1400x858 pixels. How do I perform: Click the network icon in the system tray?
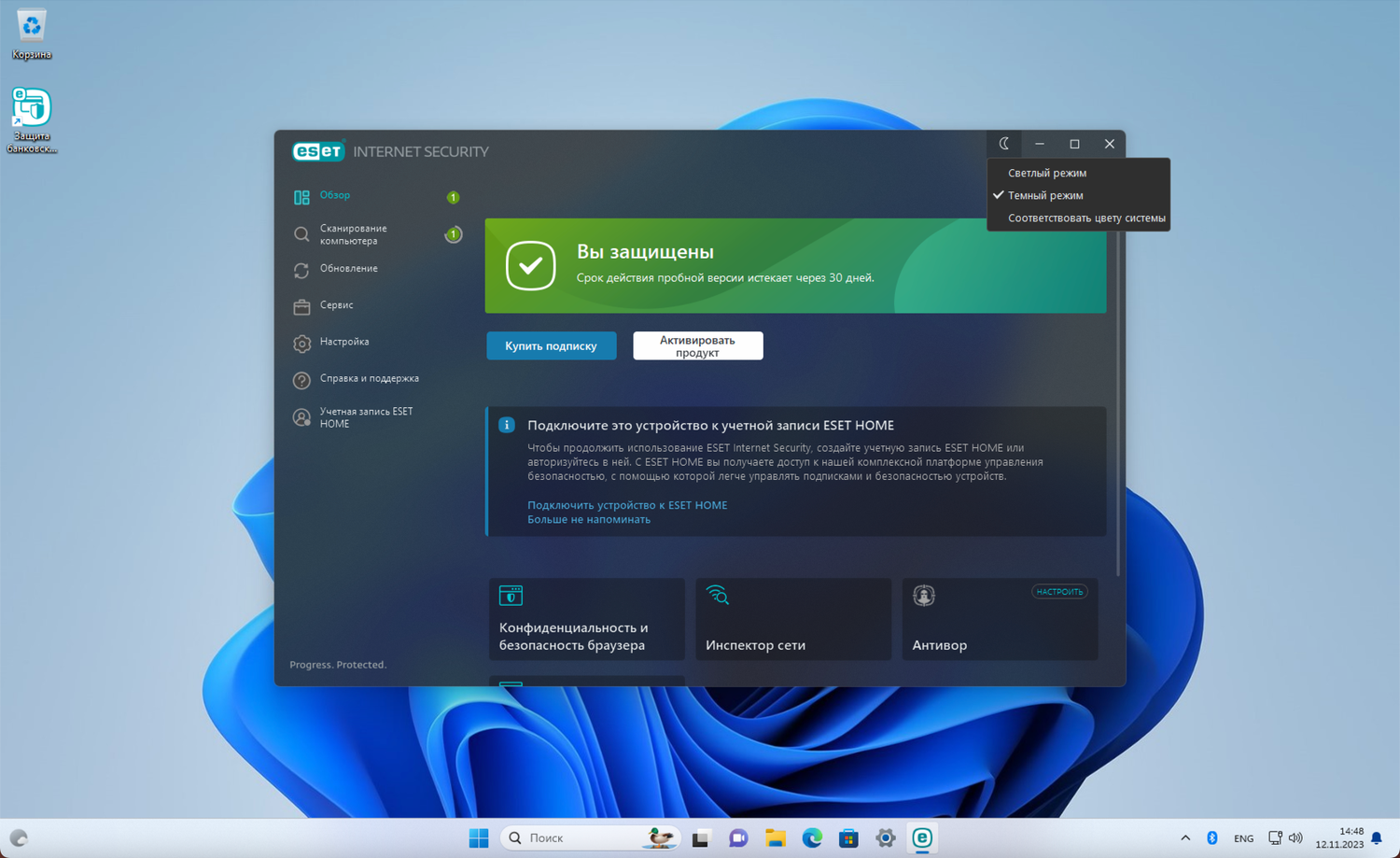(x=1275, y=838)
